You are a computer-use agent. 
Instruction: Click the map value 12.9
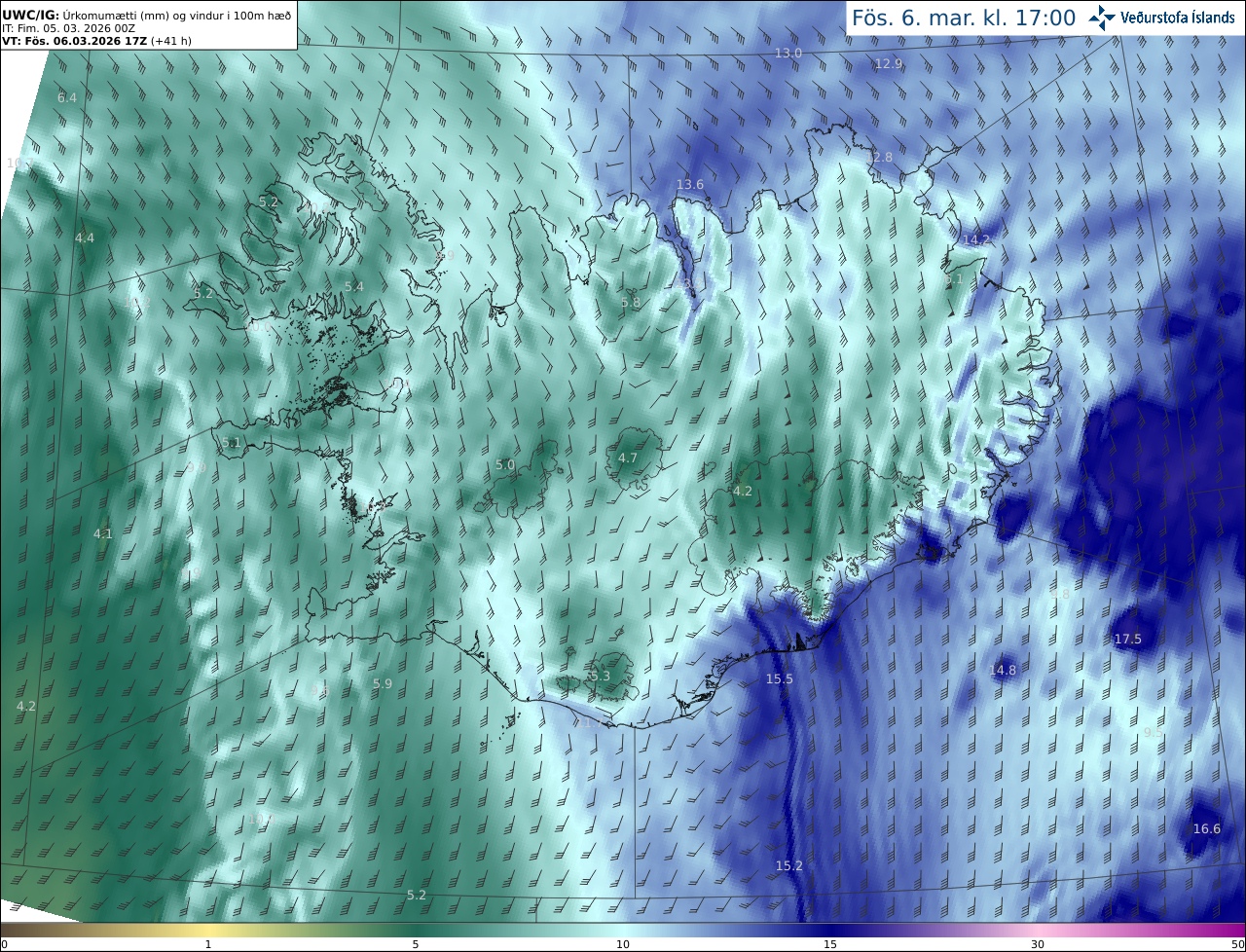tap(889, 63)
